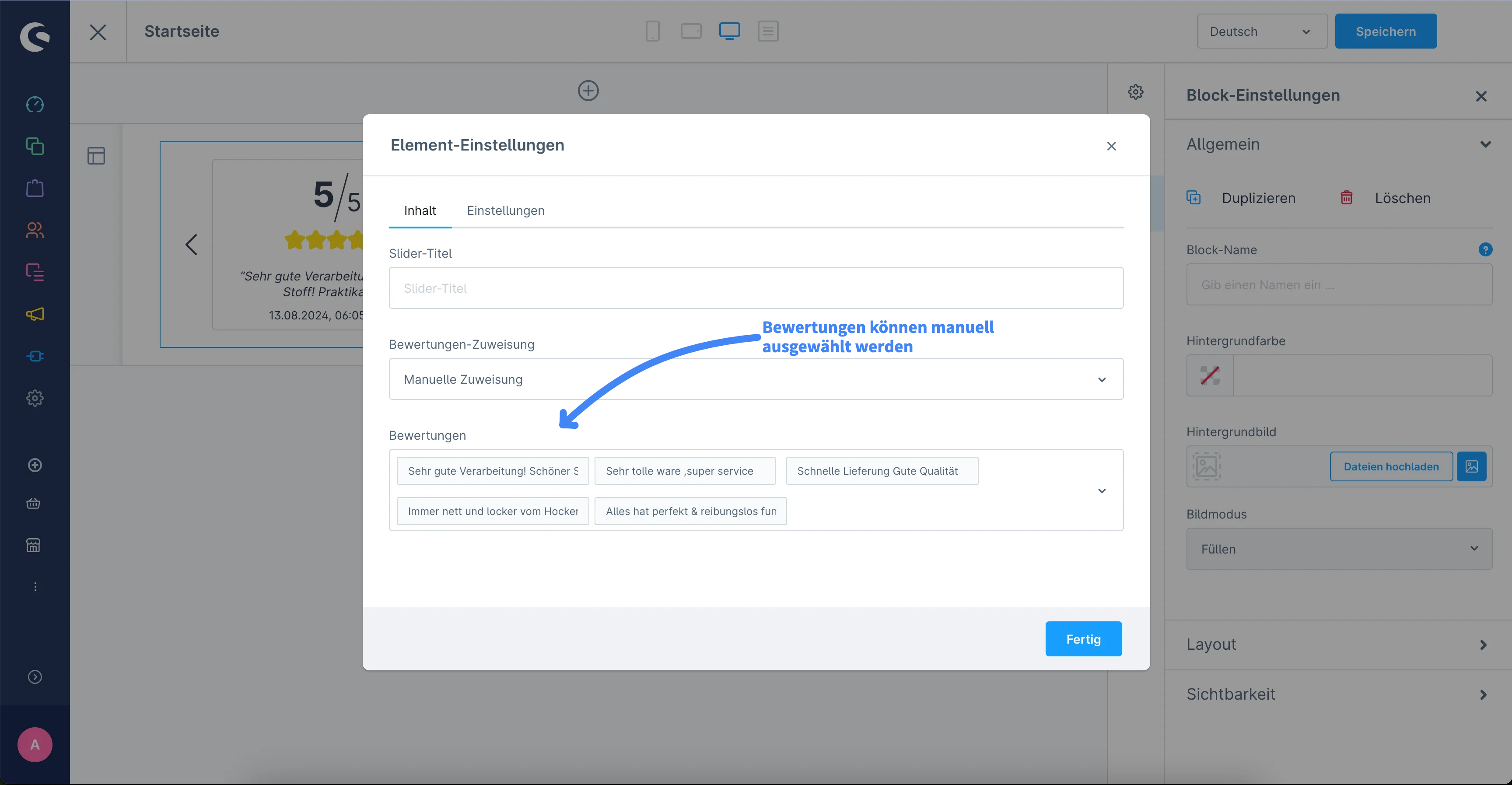Click the Hintergrundfarbe color swatch
This screenshot has width=1512, height=785.
click(x=1210, y=376)
